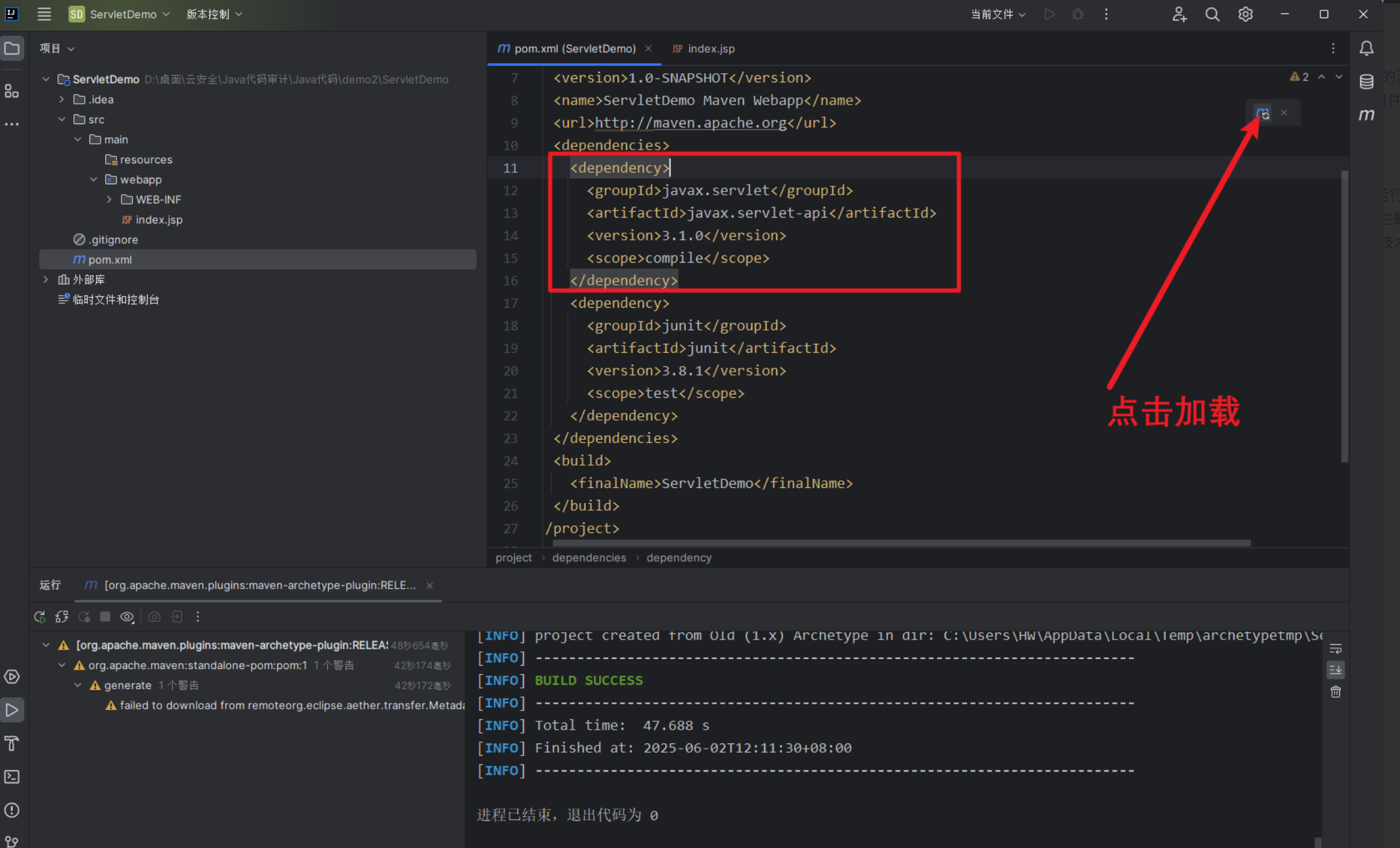This screenshot has width=1400, height=848.
Task: Open the Database tool window icon
Action: click(x=1366, y=82)
